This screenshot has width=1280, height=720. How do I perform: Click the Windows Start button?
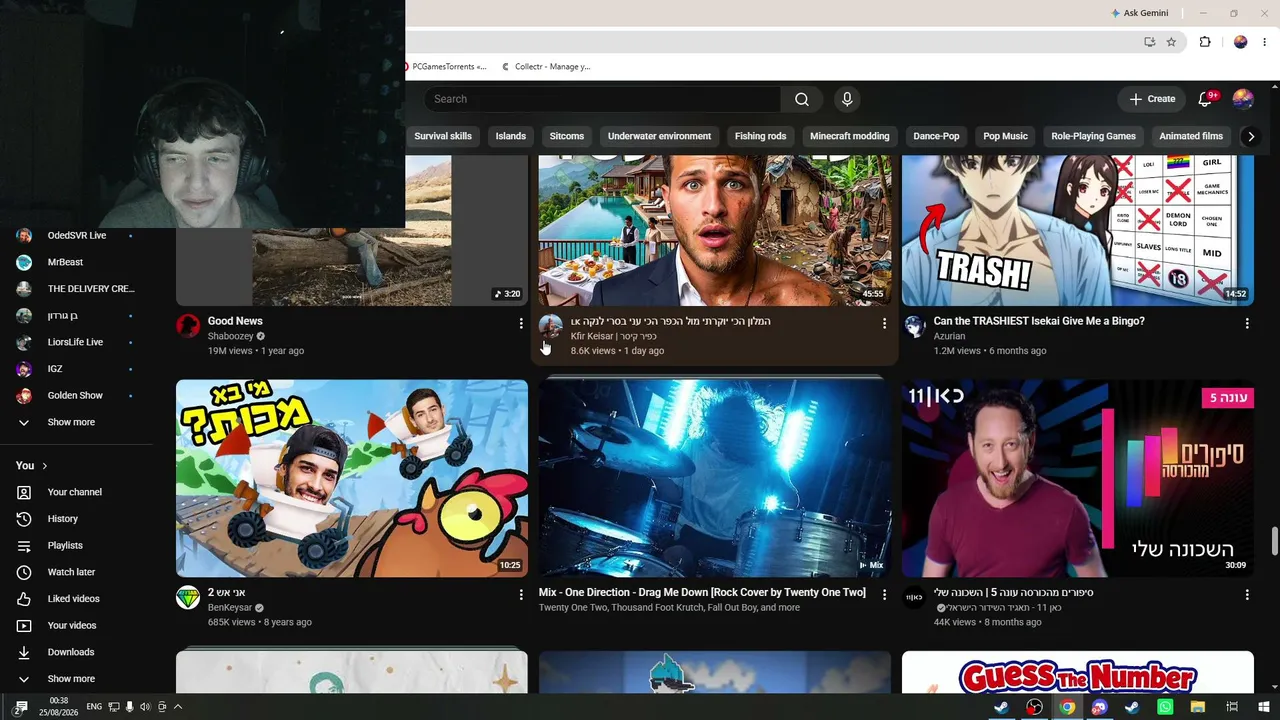tap(1263, 707)
